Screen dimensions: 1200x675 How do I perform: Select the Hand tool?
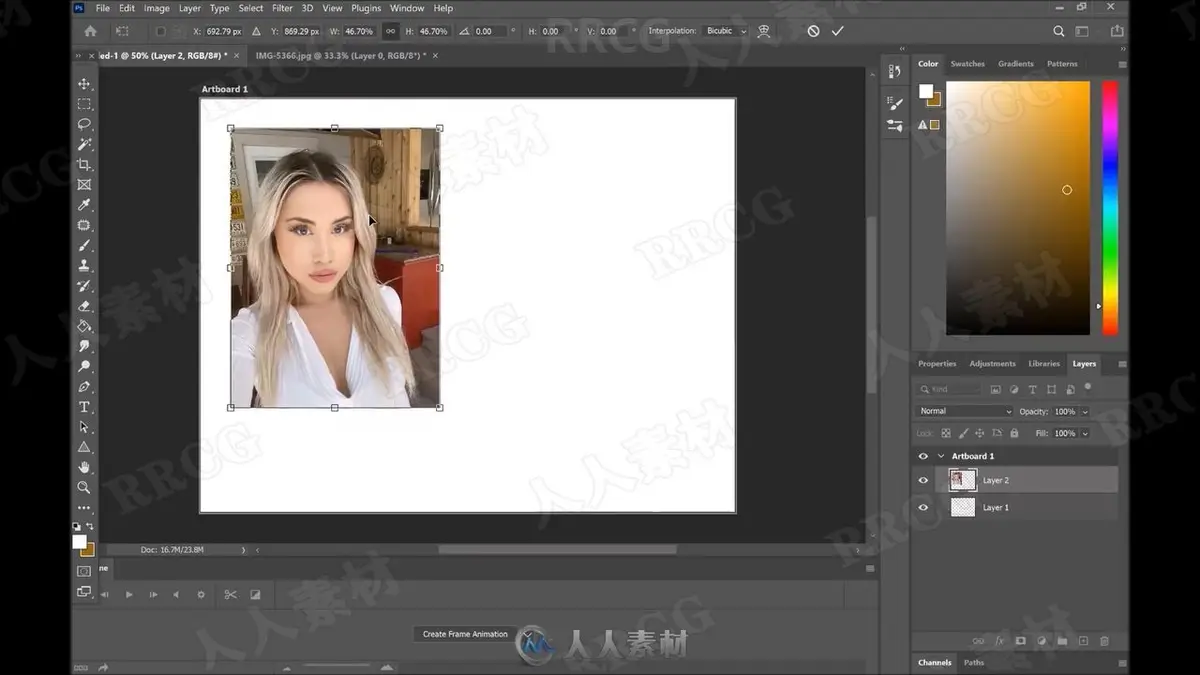pos(84,467)
